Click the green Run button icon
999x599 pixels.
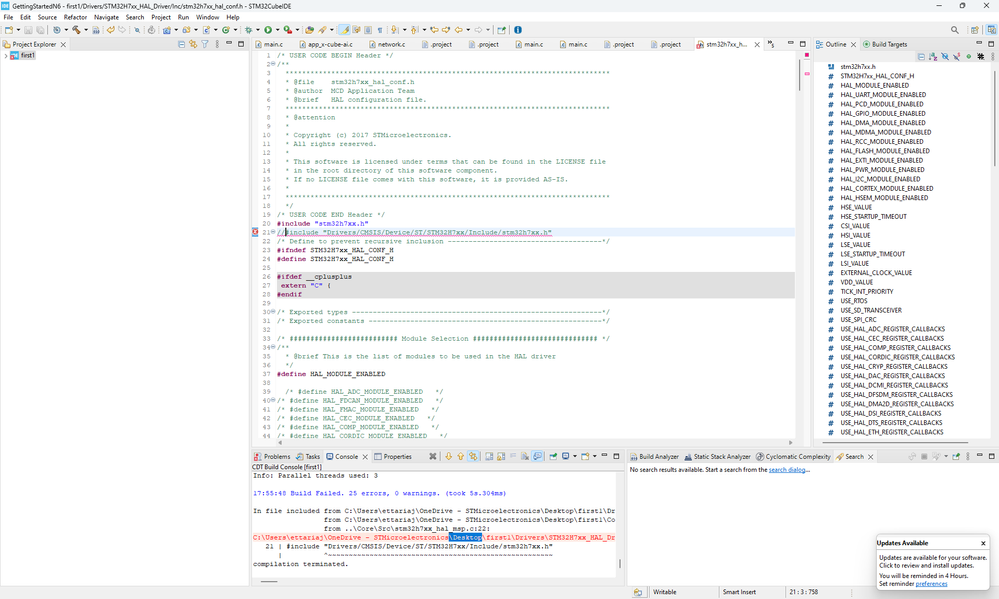[x=267, y=30]
